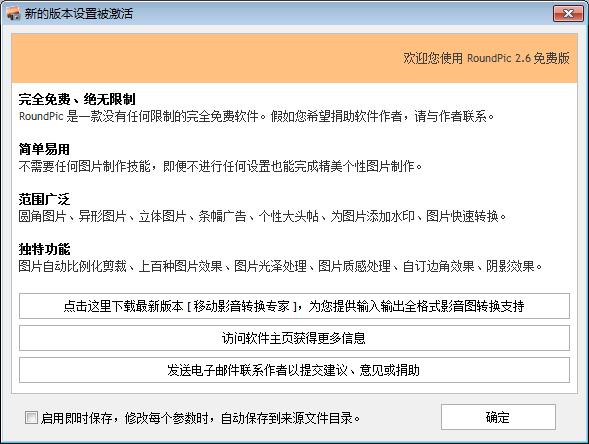This screenshot has width=589, height=444.
Task: Click the 点击这里下载最新版本 移动影音转换专家 button
Action: point(294,306)
